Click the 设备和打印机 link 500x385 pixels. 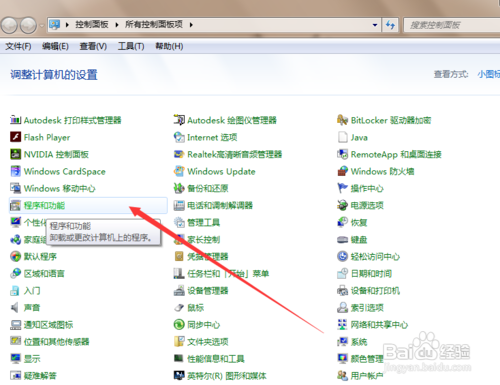pyautogui.click(x=375, y=291)
